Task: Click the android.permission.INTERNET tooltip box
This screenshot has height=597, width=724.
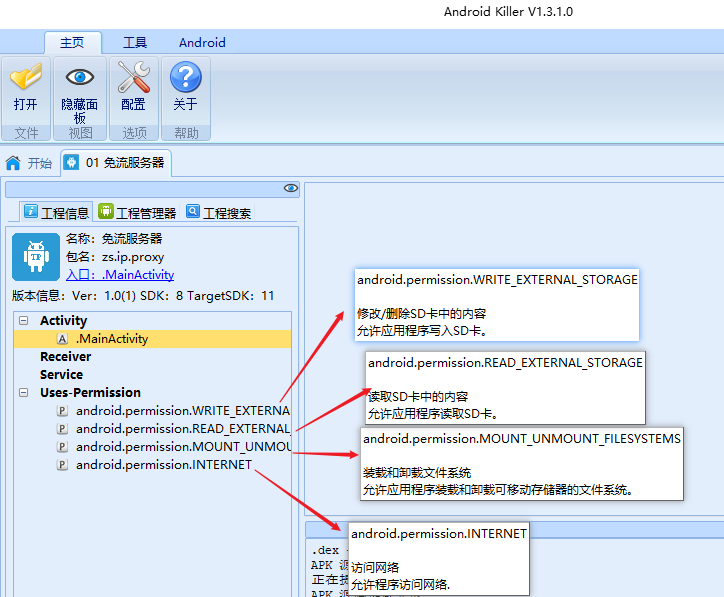Action: pos(439,559)
